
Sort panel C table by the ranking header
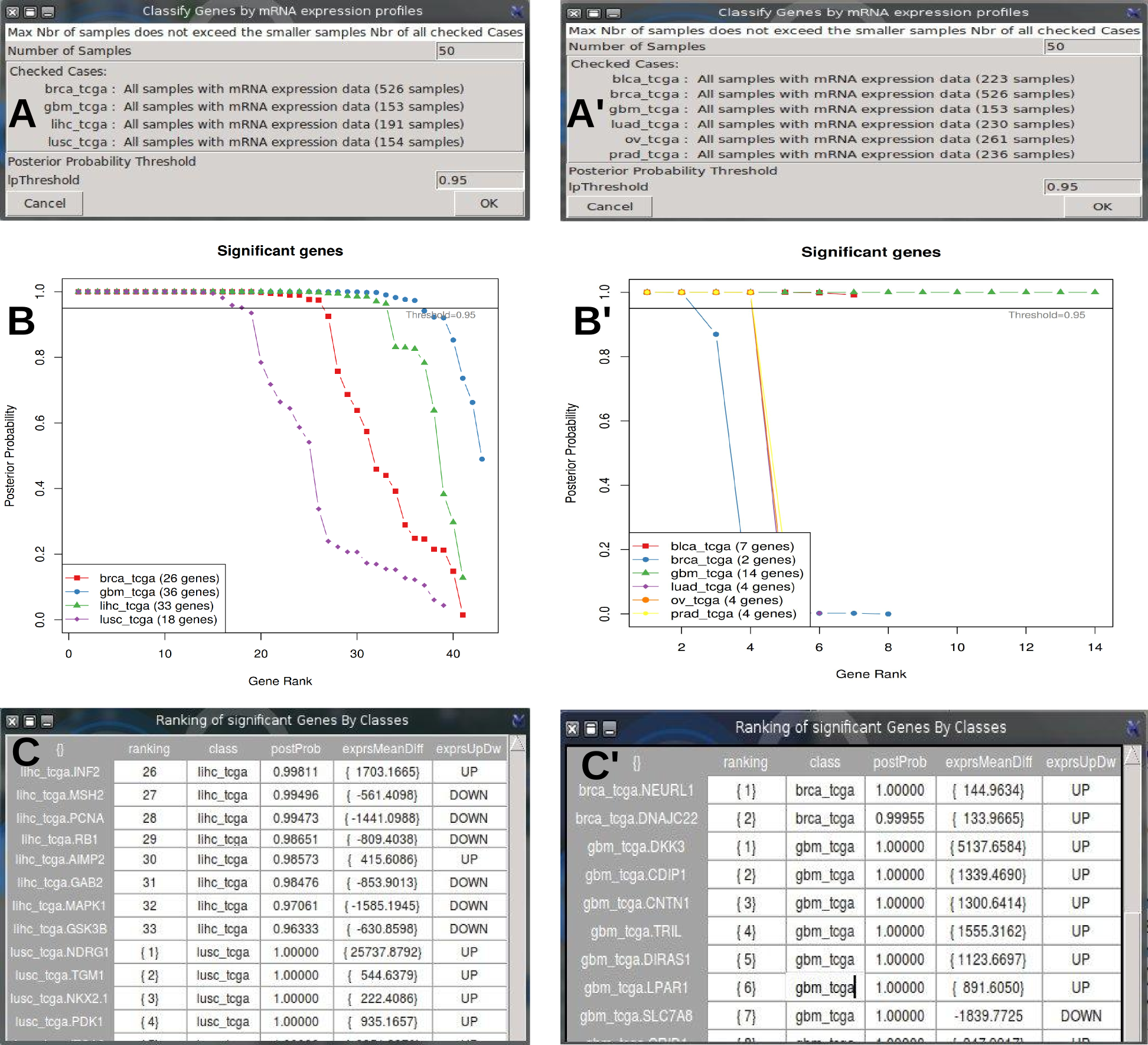[x=149, y=749]
